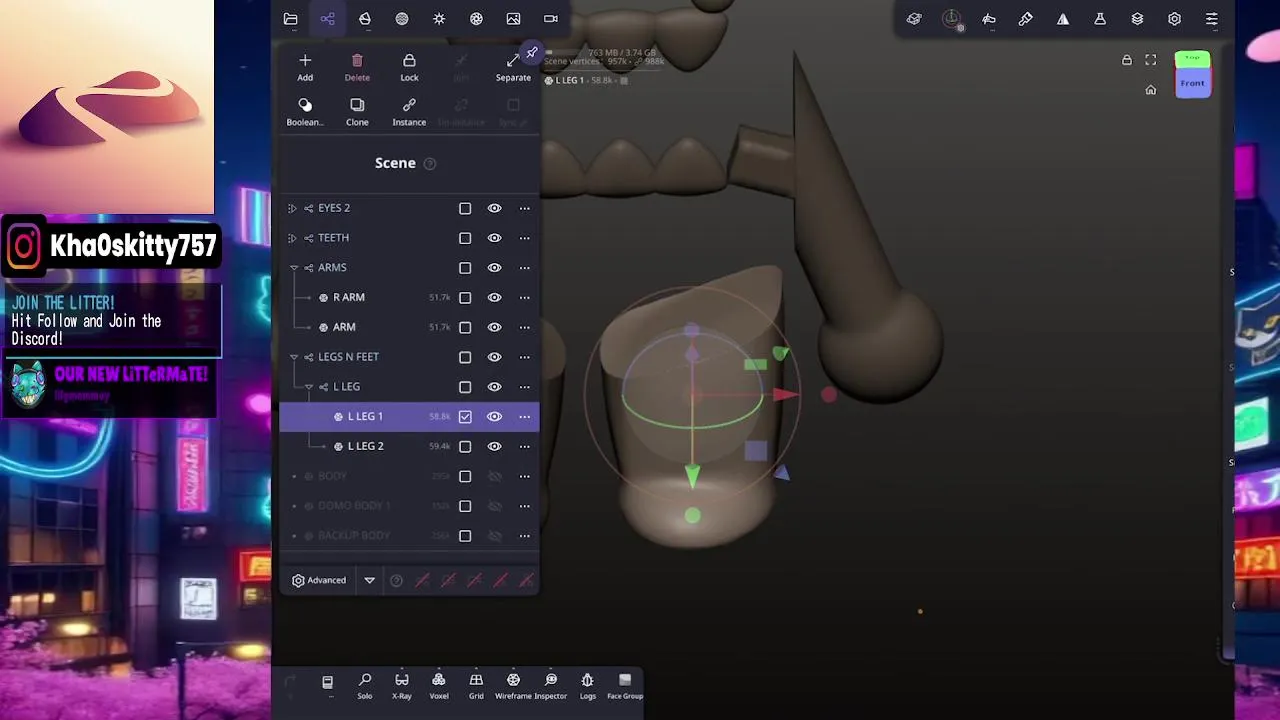Snap view using the Front cube face
The width and height of the screenshot is (1280, 720).
1192,83
